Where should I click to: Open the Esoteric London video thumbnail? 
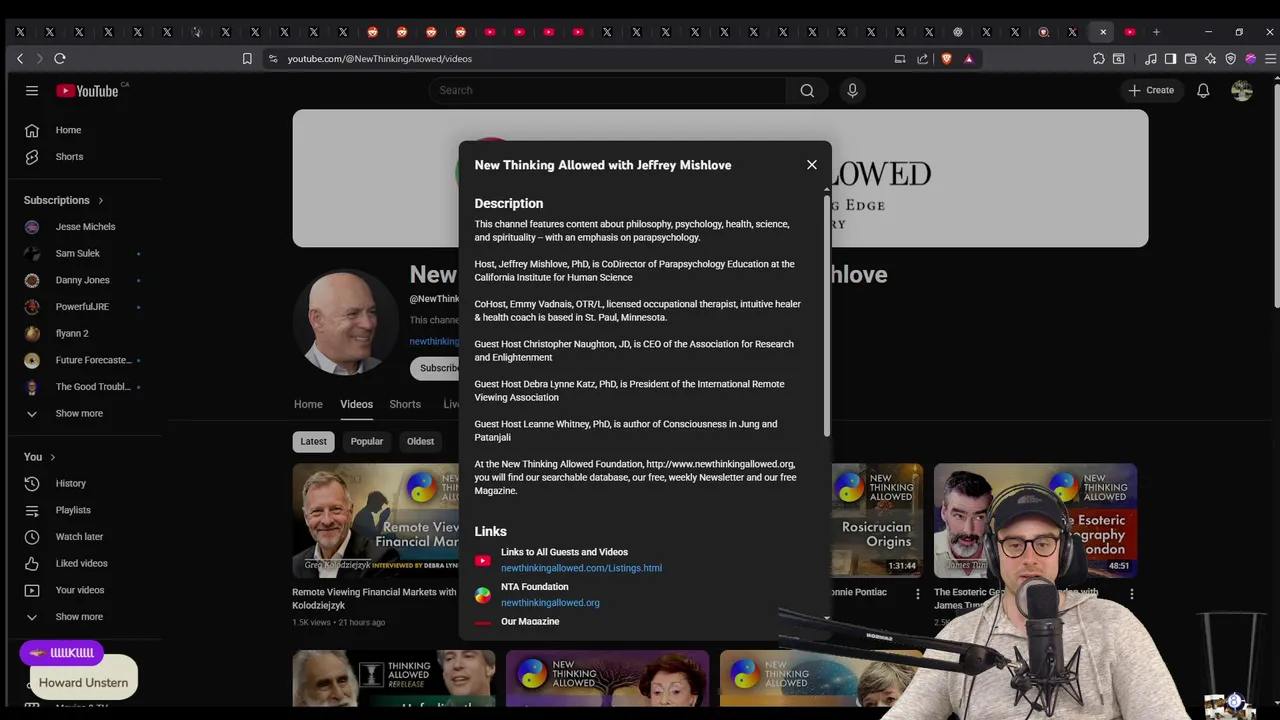click(x=1035, y=521)
